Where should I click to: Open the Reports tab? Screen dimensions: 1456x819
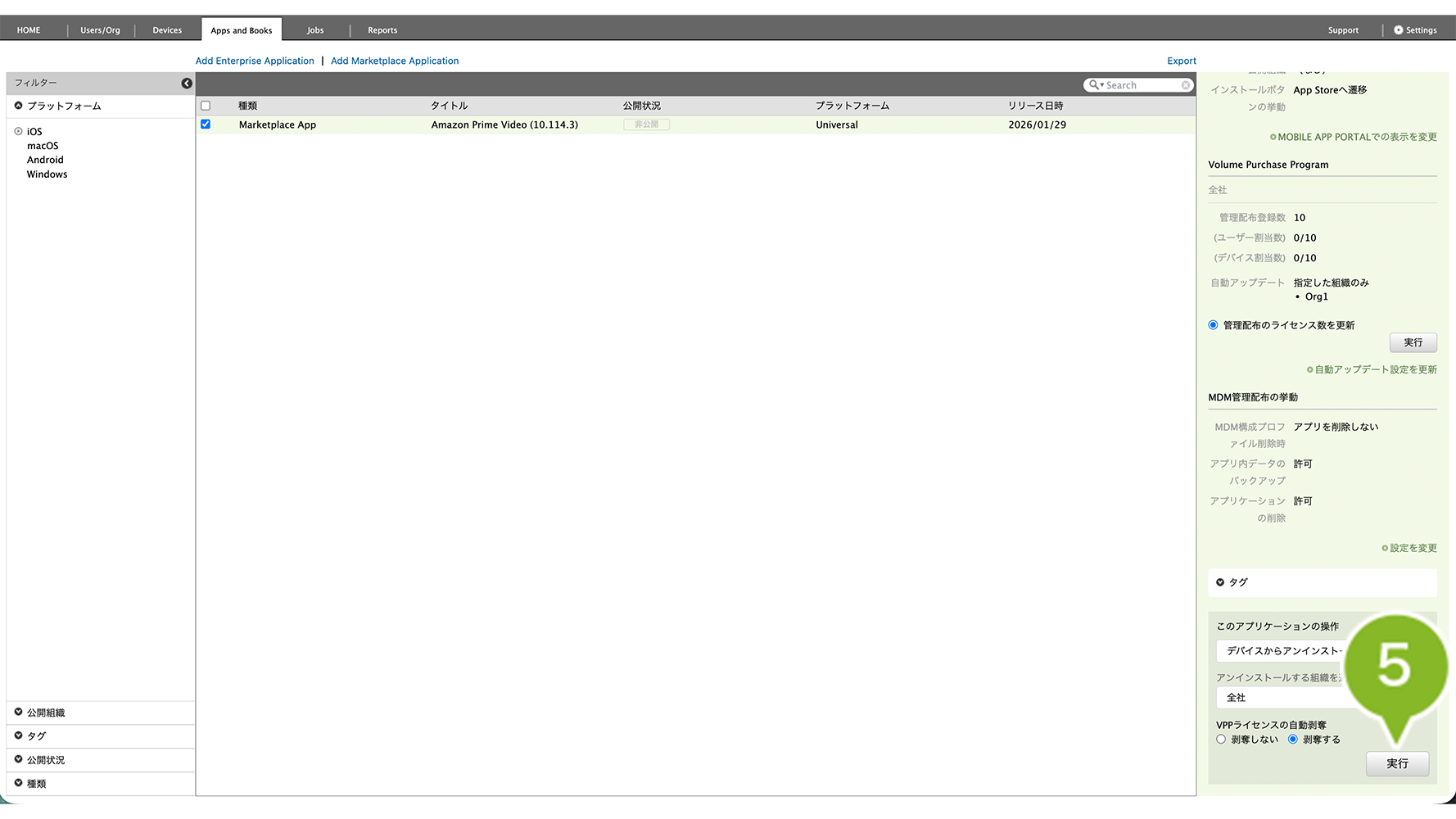382,30
